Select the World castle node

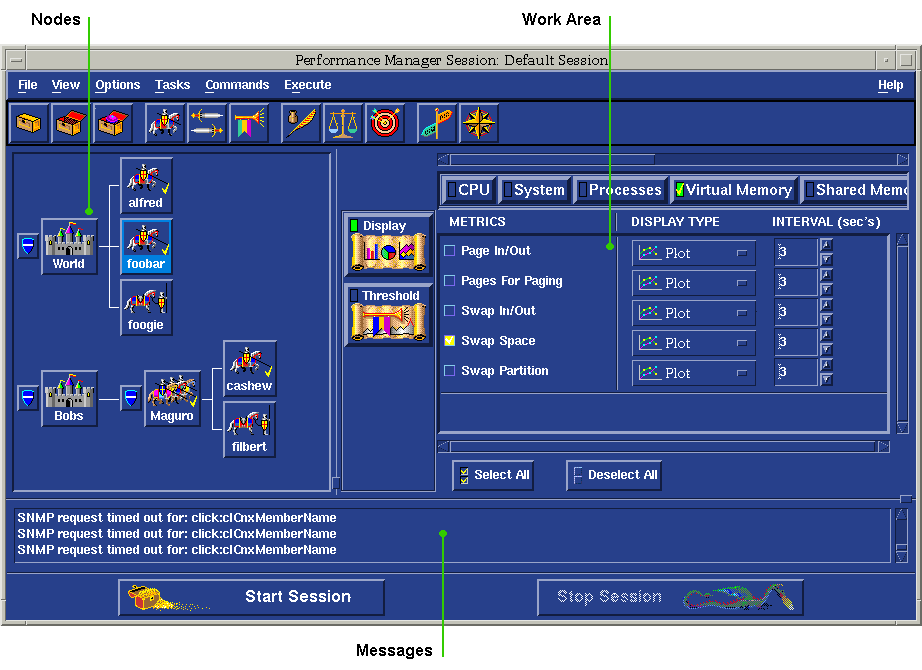coord(69,246)
